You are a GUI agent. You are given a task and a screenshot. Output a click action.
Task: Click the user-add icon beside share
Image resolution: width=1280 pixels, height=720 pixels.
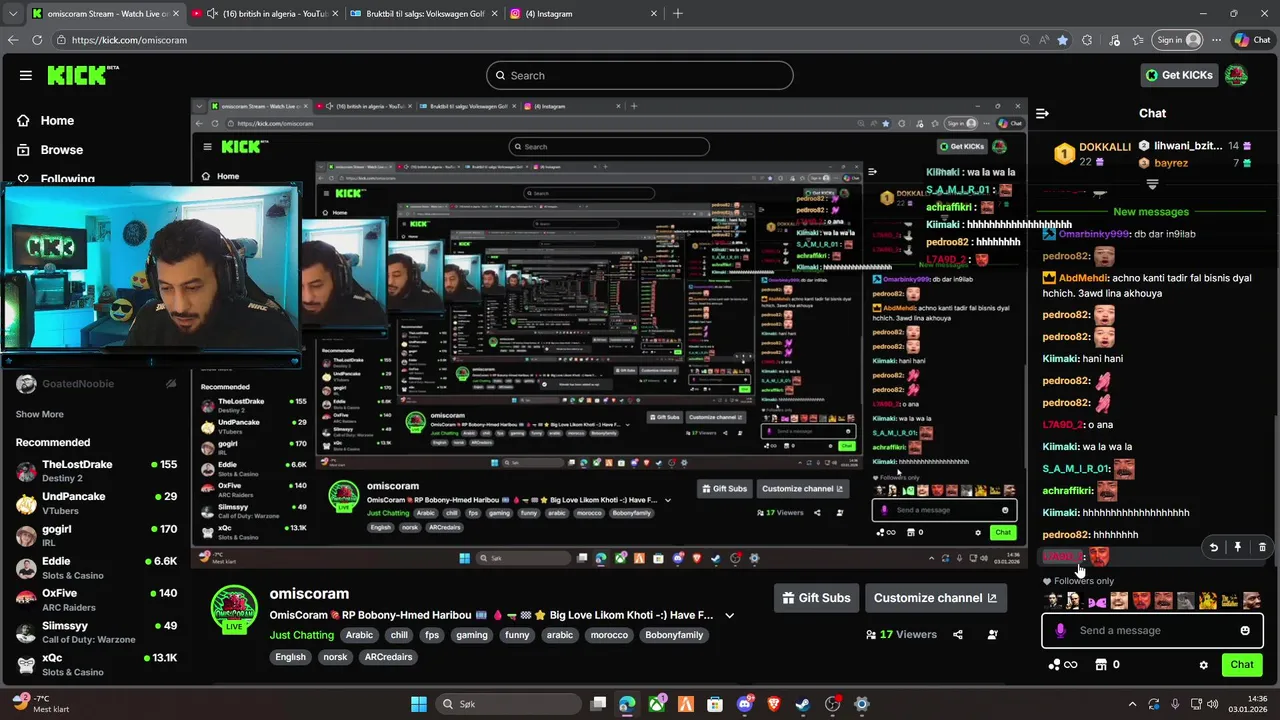tap(992, 634)
